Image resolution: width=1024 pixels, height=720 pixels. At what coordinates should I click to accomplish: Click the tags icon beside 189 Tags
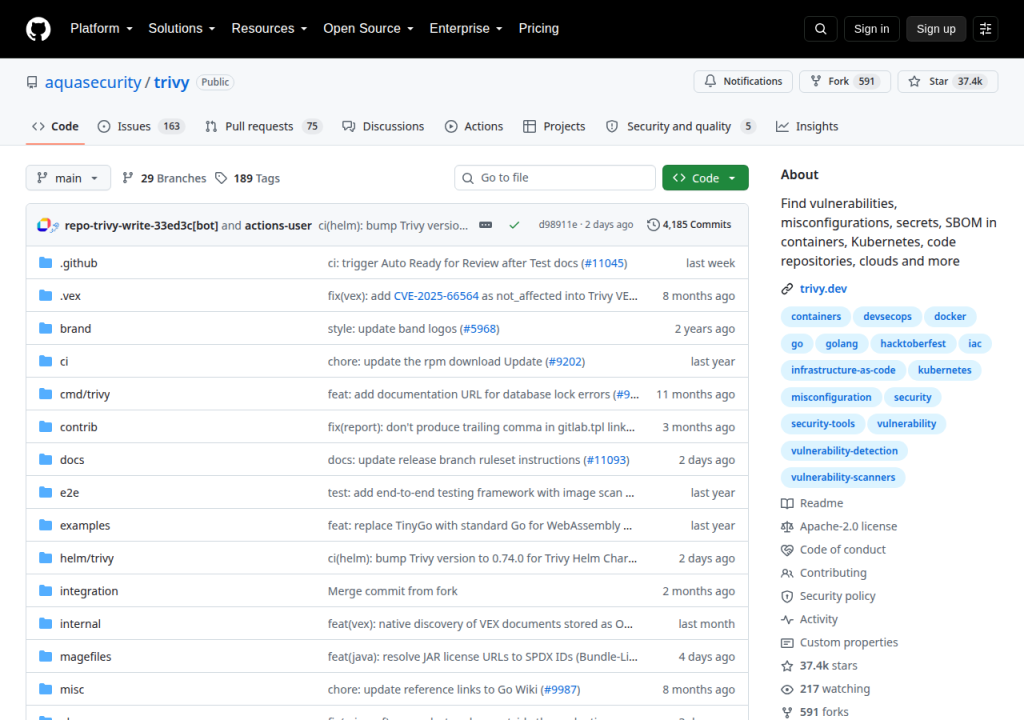[221, 178]
